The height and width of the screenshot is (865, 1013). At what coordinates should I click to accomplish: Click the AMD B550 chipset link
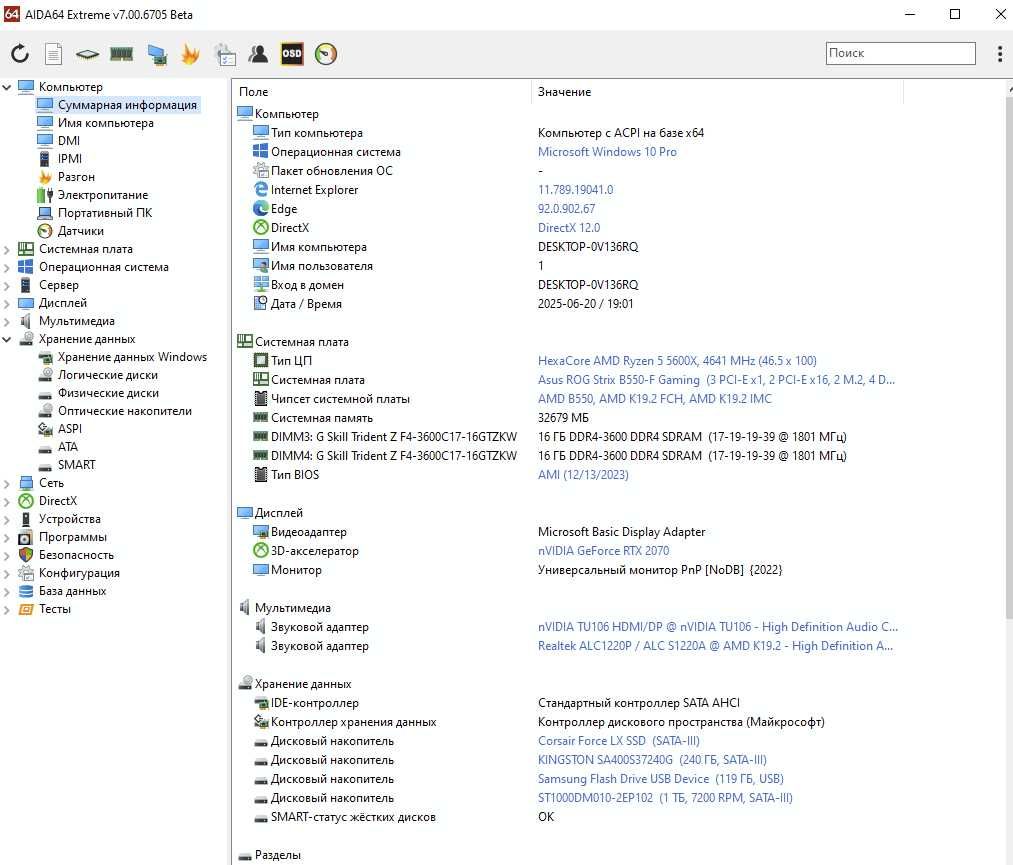coord(654,399)
